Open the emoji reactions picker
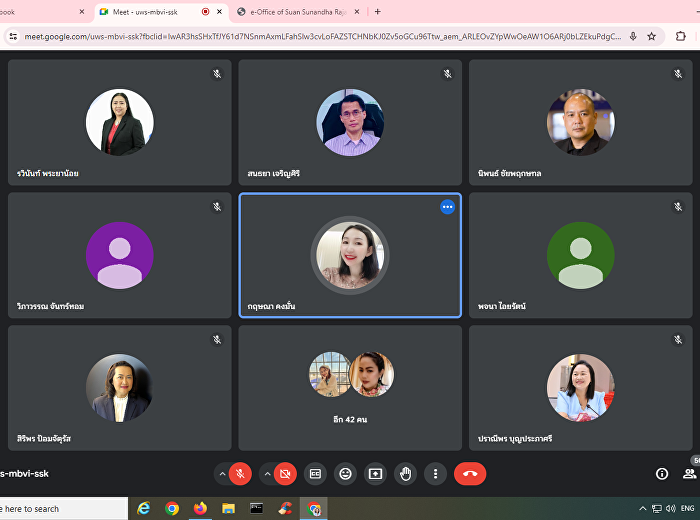This screenshot has height=520, width=700. click(345, 474)
